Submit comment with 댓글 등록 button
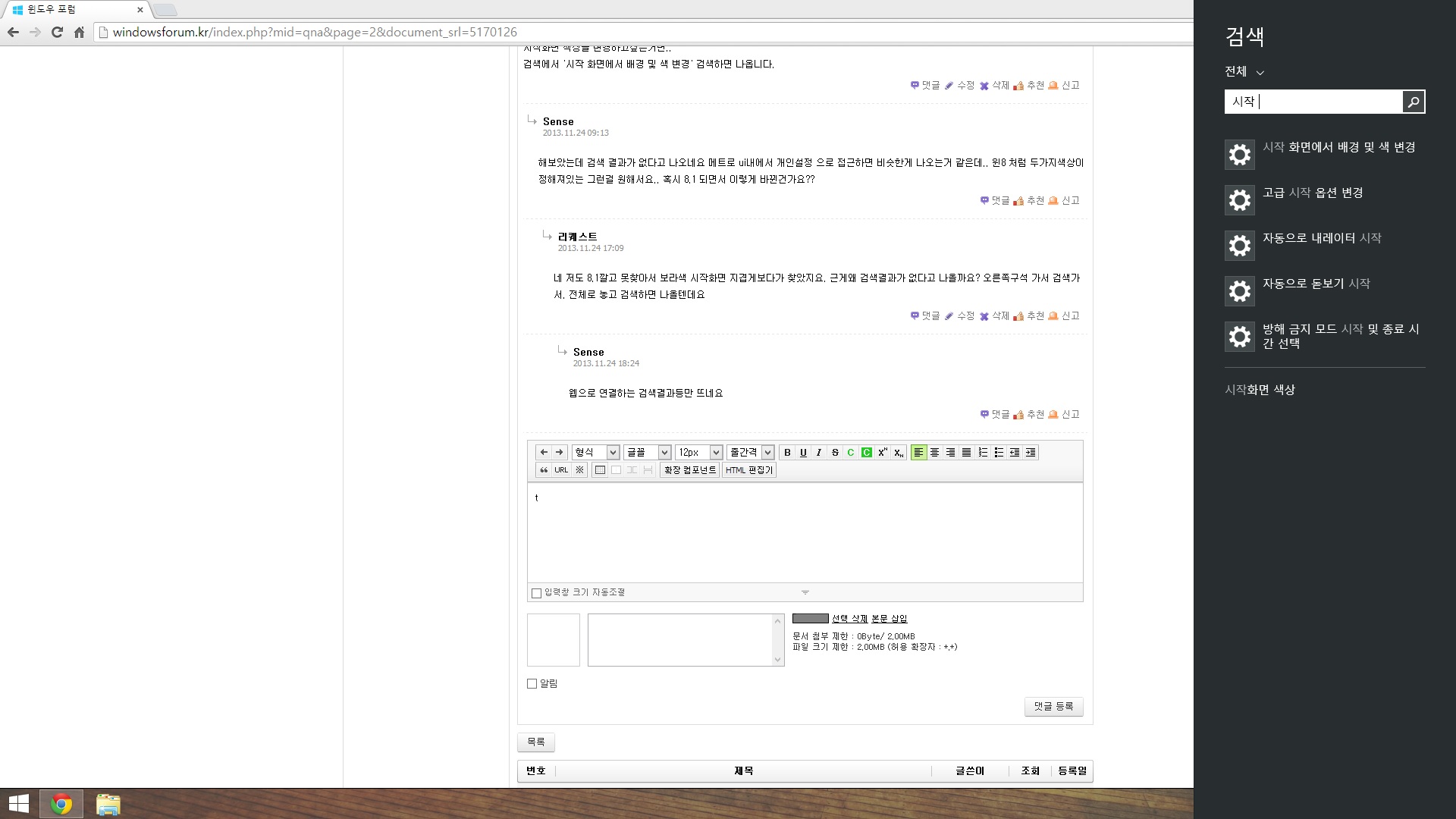This screenshot has height=819, width=1456. click(x=1054, y=707)
